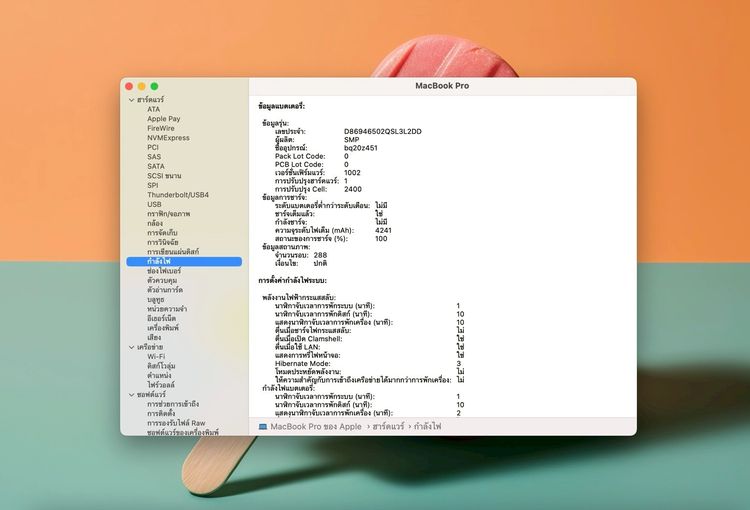The image size is (750, 510).
Task: Click "MacBook Pro ของ Apple" in path bar
Action: pos(316,426)
